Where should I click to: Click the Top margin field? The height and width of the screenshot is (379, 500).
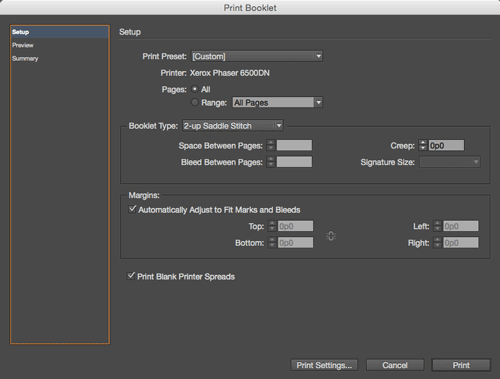(x=295, y=226)
